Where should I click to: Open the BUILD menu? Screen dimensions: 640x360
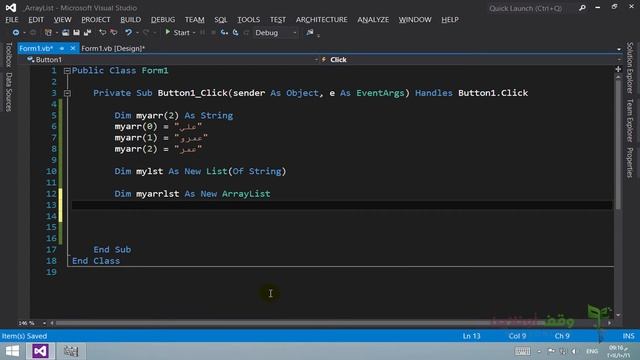coord(131,20)
